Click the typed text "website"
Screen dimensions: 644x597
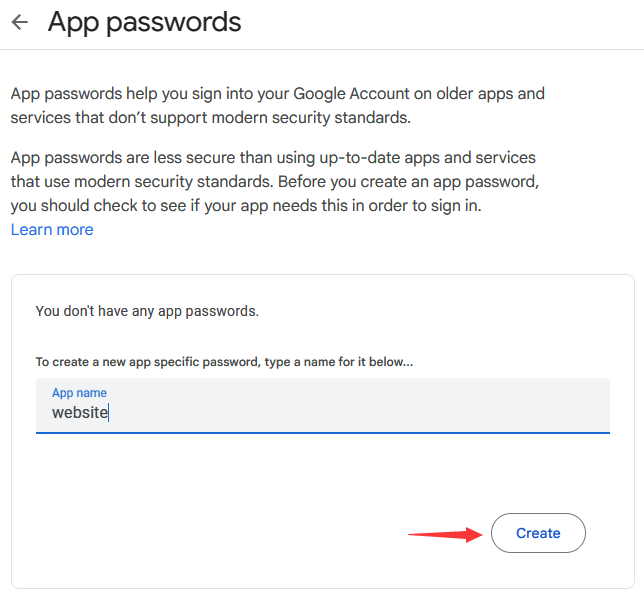[x=80, y=412]
